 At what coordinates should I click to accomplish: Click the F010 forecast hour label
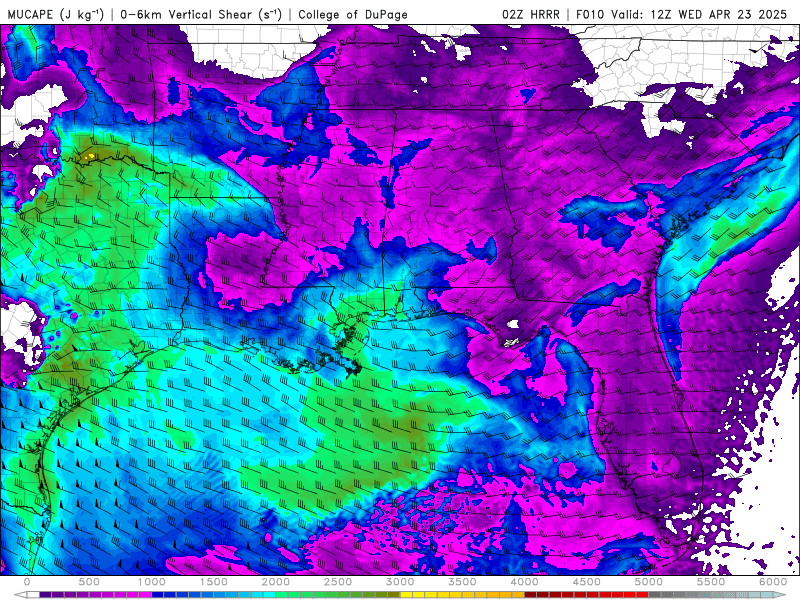pos(590,15)
